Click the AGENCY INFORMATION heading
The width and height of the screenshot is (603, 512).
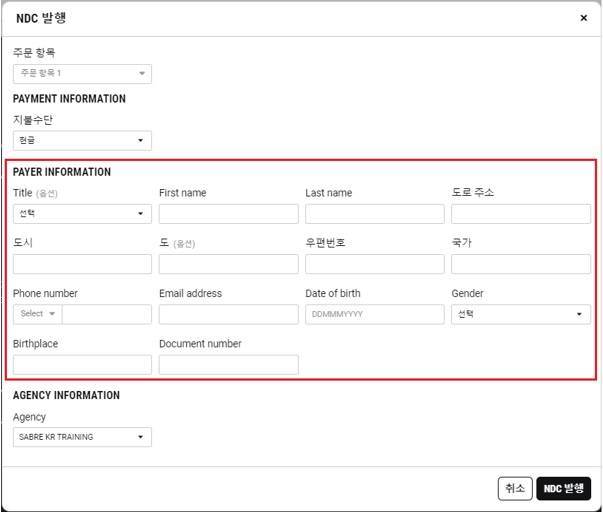click(x=66, y=395)
